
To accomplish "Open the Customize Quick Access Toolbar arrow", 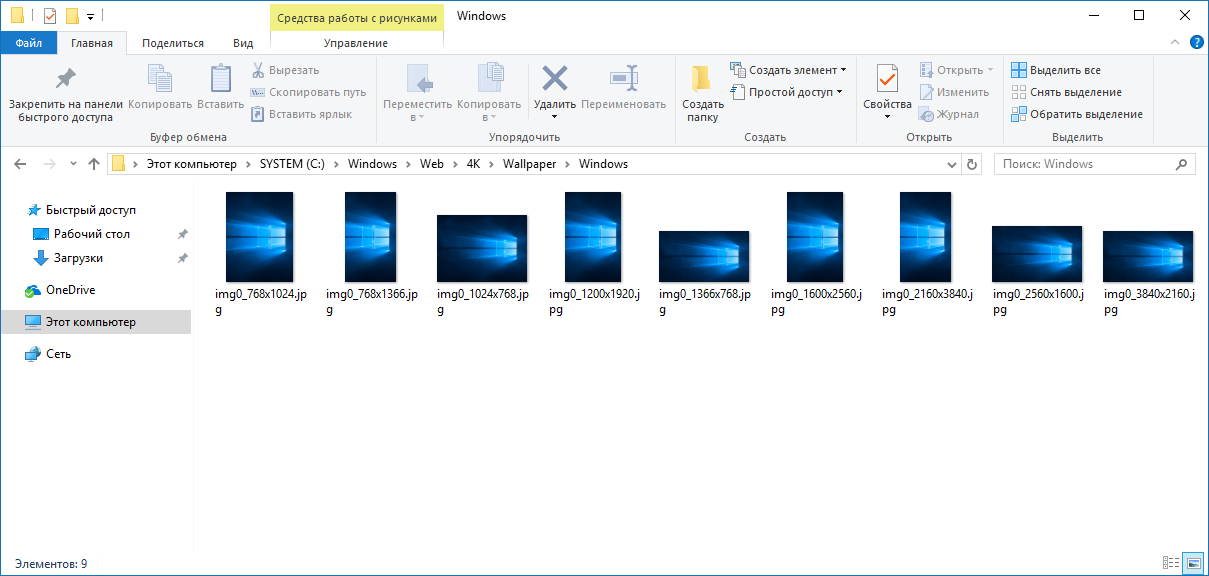I will (90, 17).
